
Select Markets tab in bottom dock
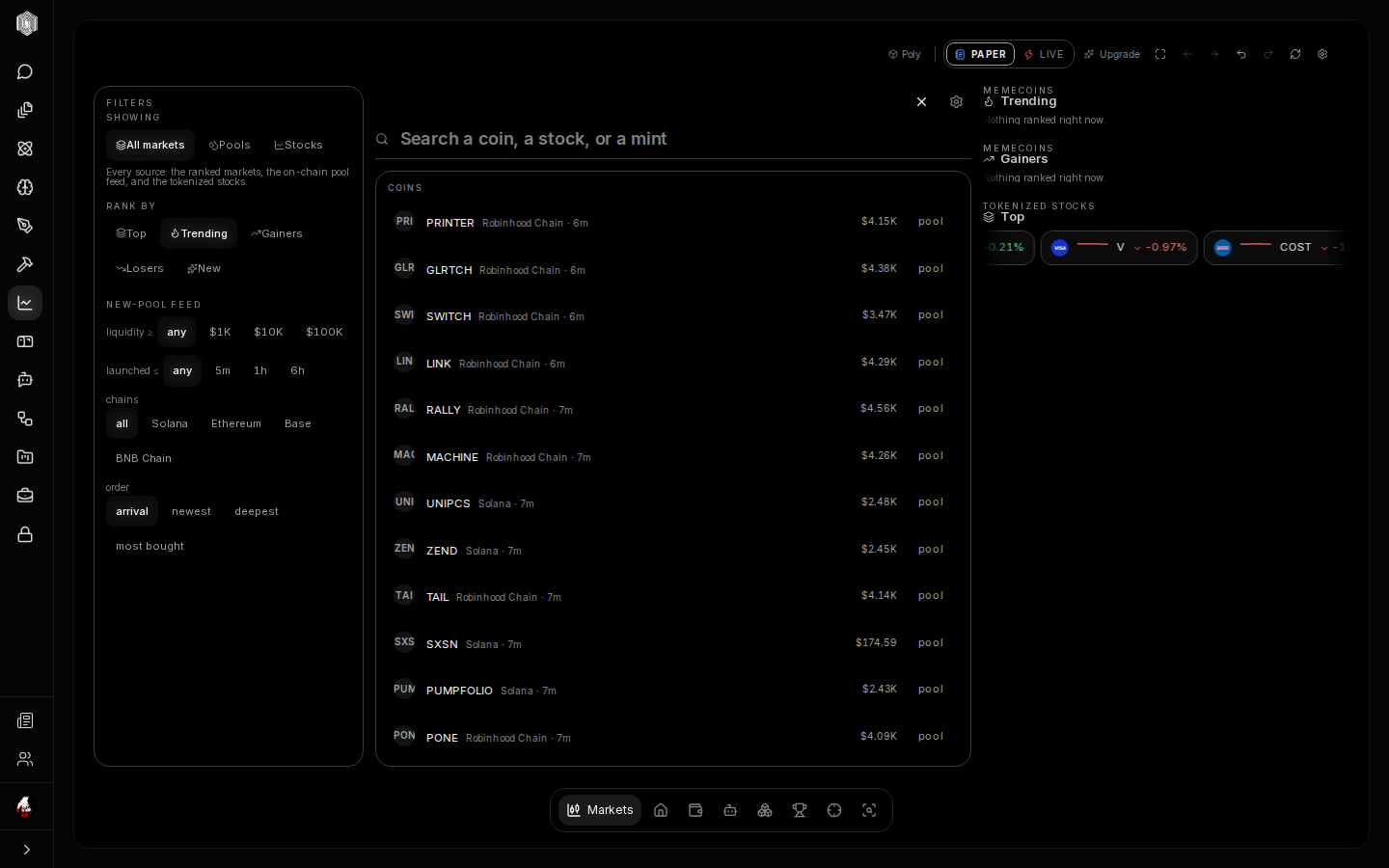click(x=600, y=810)
